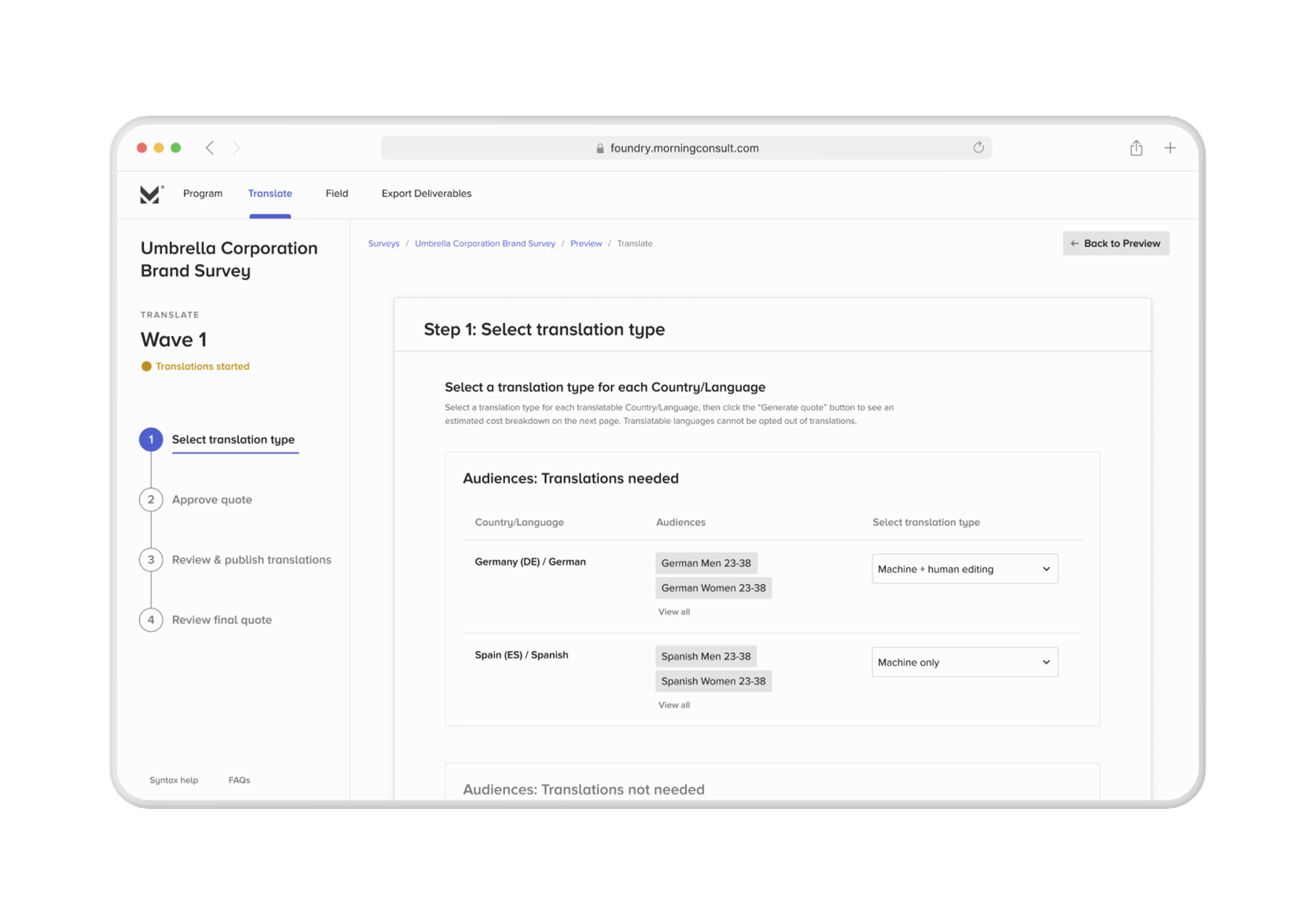Click the Audiences: Translations needed heading
The image size is (1316, 924).
pos(571,478)
